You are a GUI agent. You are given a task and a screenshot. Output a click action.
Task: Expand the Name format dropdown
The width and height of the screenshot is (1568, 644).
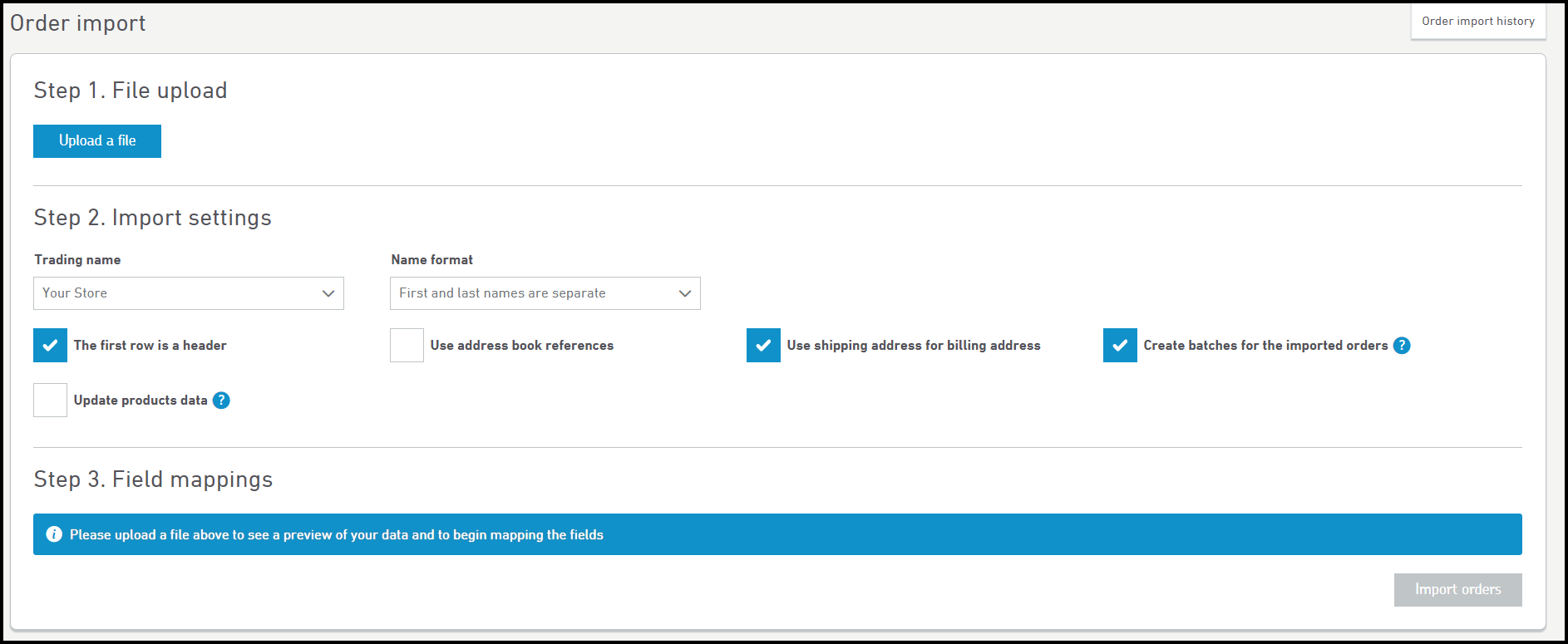tap(545, 293)
